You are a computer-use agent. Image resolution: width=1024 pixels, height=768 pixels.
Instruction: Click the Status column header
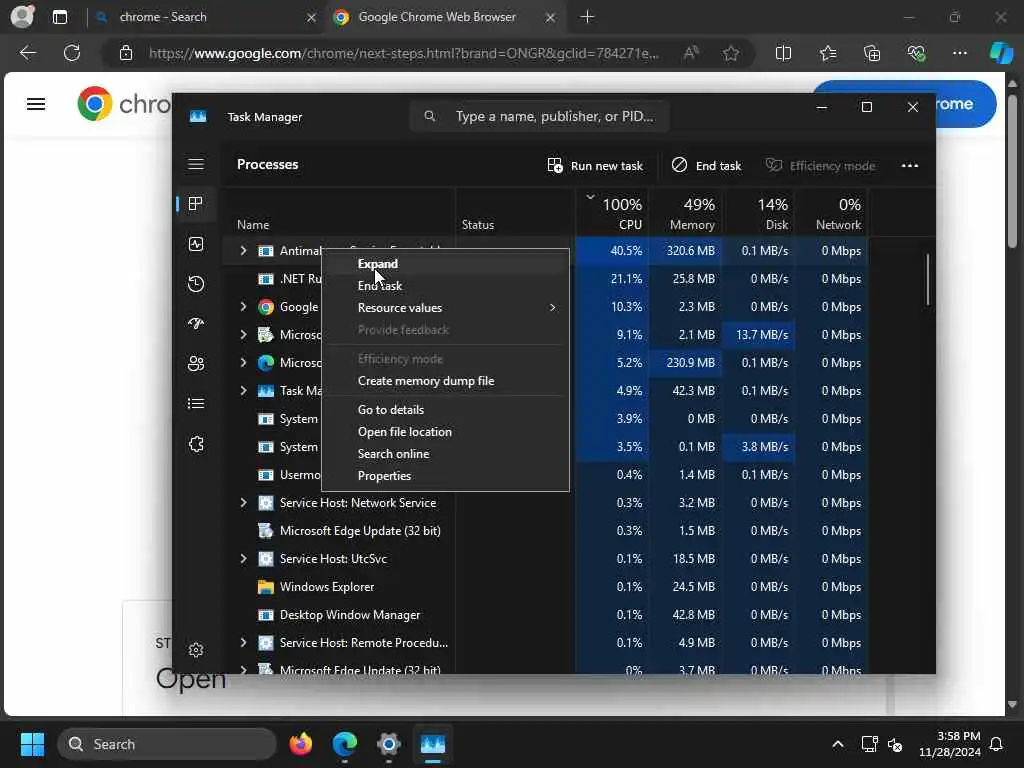(515, 213)
